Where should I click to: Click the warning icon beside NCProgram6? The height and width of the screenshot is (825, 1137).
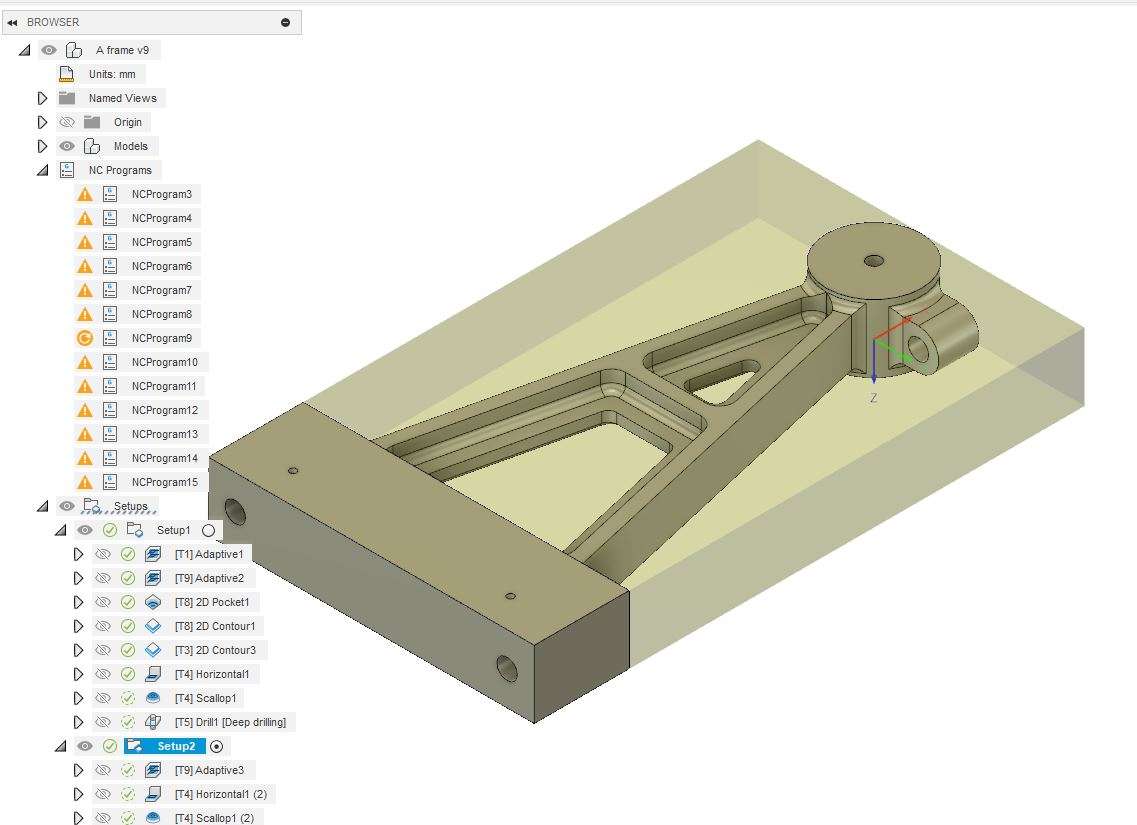(85, 266)
